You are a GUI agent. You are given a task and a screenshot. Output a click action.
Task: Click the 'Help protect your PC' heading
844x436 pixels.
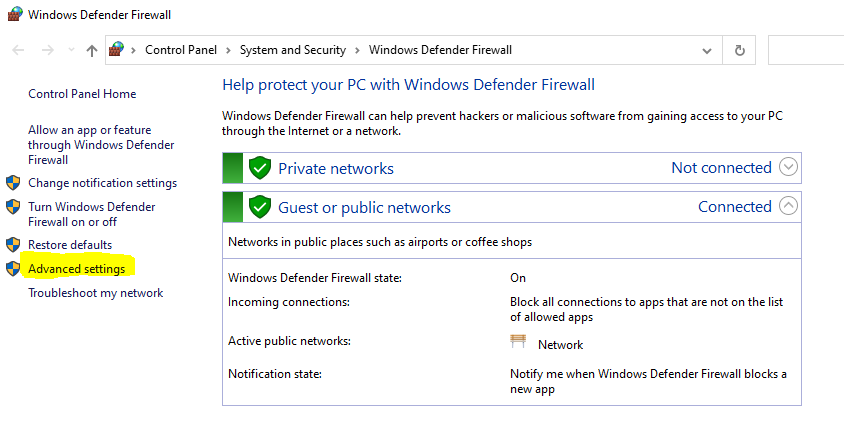coord(409,85)
